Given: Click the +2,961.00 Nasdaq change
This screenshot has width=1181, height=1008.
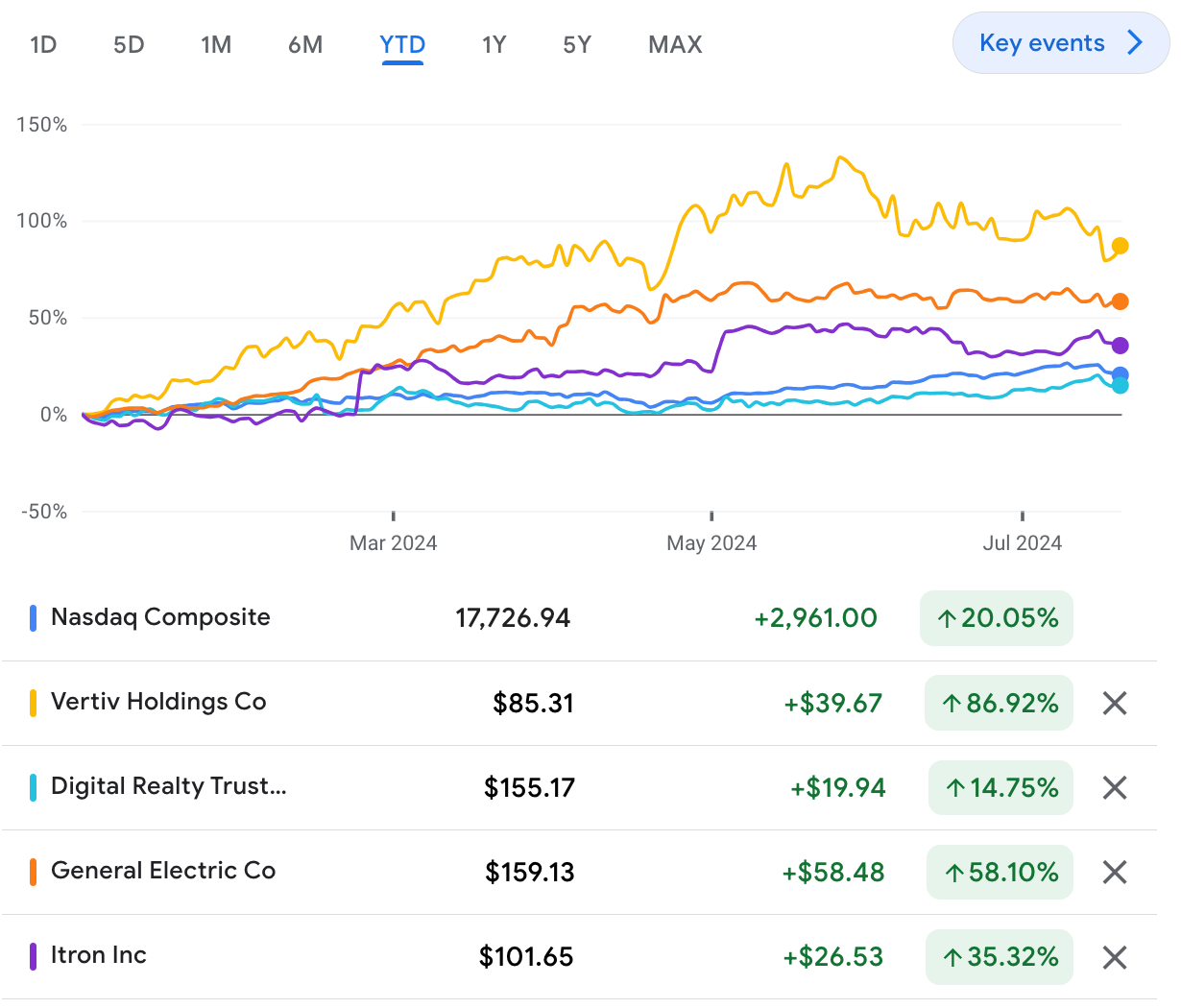Looking at the screenshot, I should [815, 618].
